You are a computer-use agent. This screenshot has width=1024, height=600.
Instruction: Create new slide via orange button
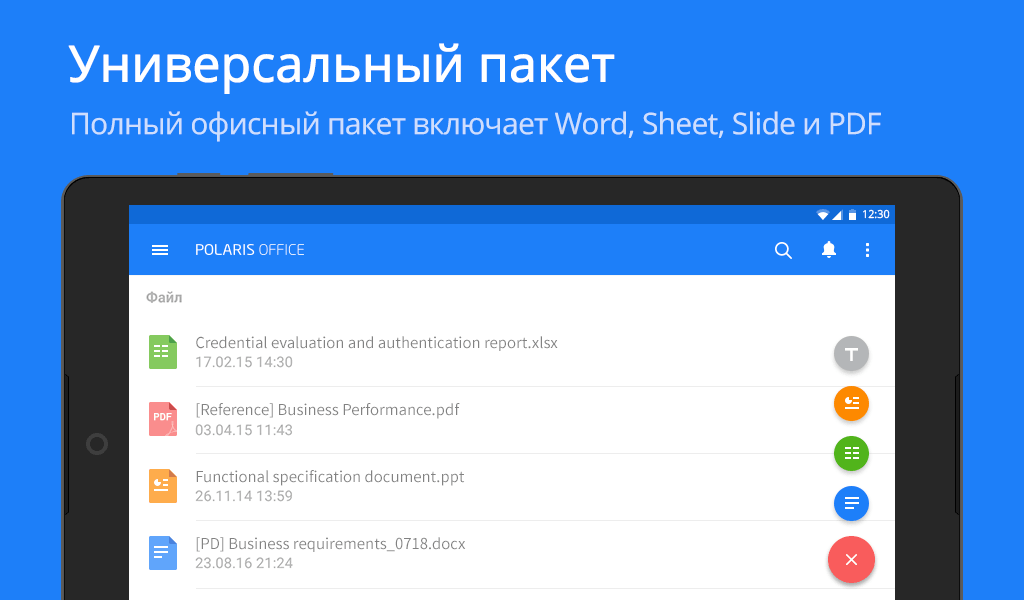pyautogui.click(x=851, y=403)
